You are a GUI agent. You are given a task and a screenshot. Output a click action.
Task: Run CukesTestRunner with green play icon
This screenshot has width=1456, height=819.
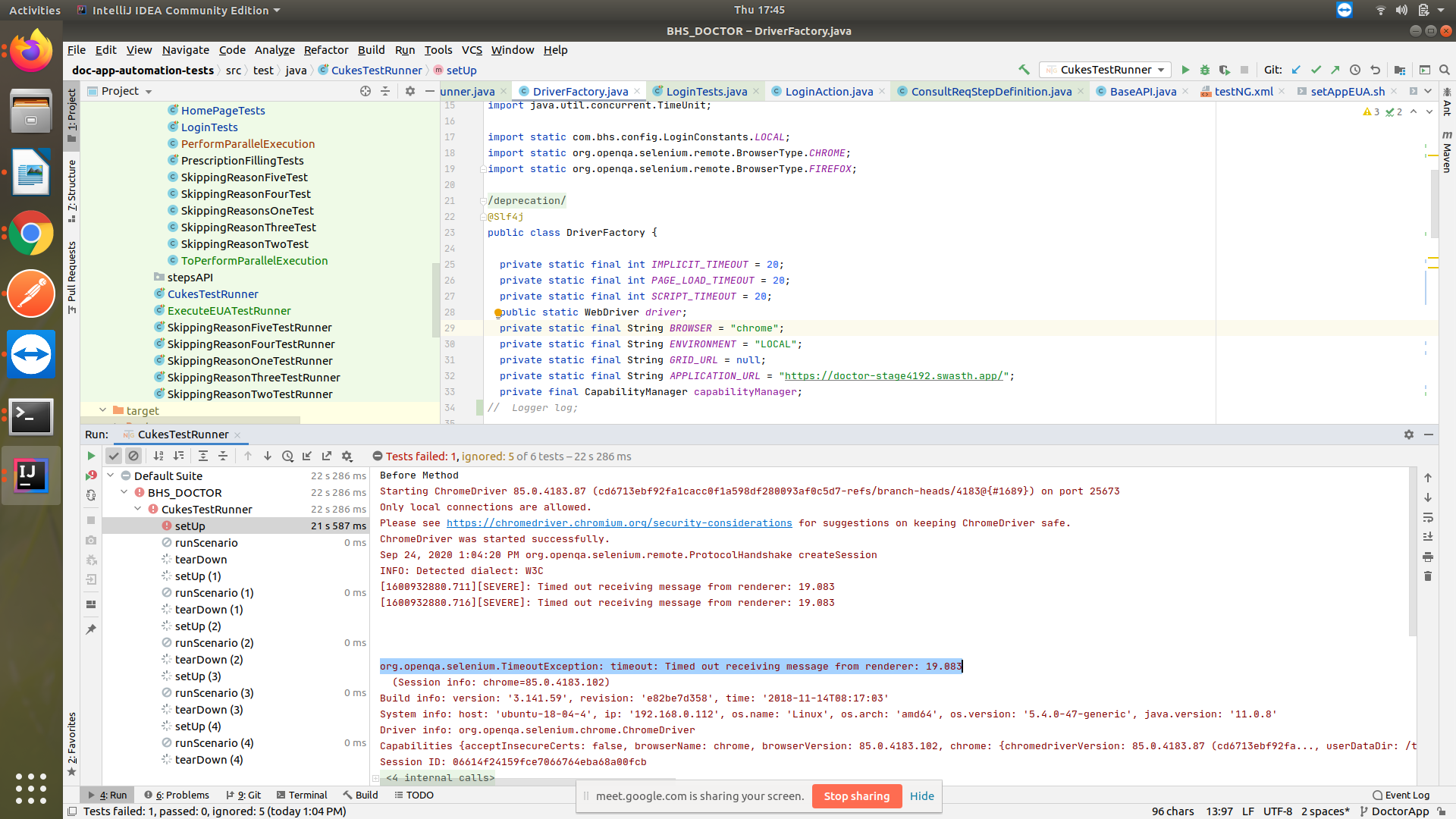1185,70
